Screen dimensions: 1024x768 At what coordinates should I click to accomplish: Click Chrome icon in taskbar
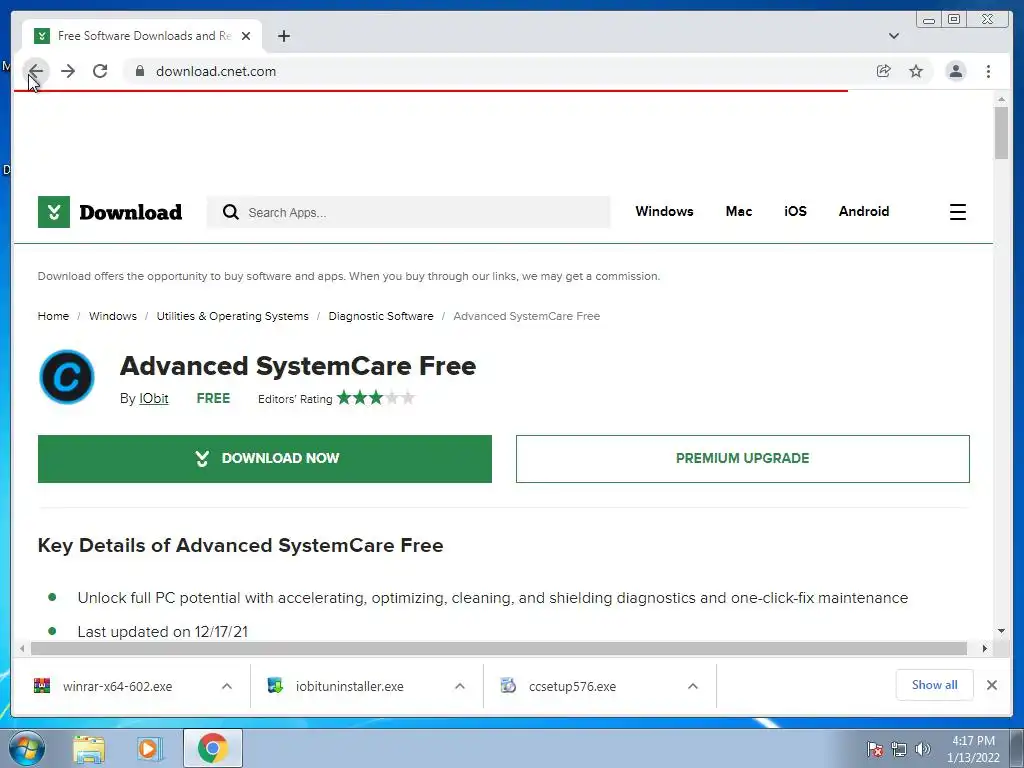(x=212, y=748)
